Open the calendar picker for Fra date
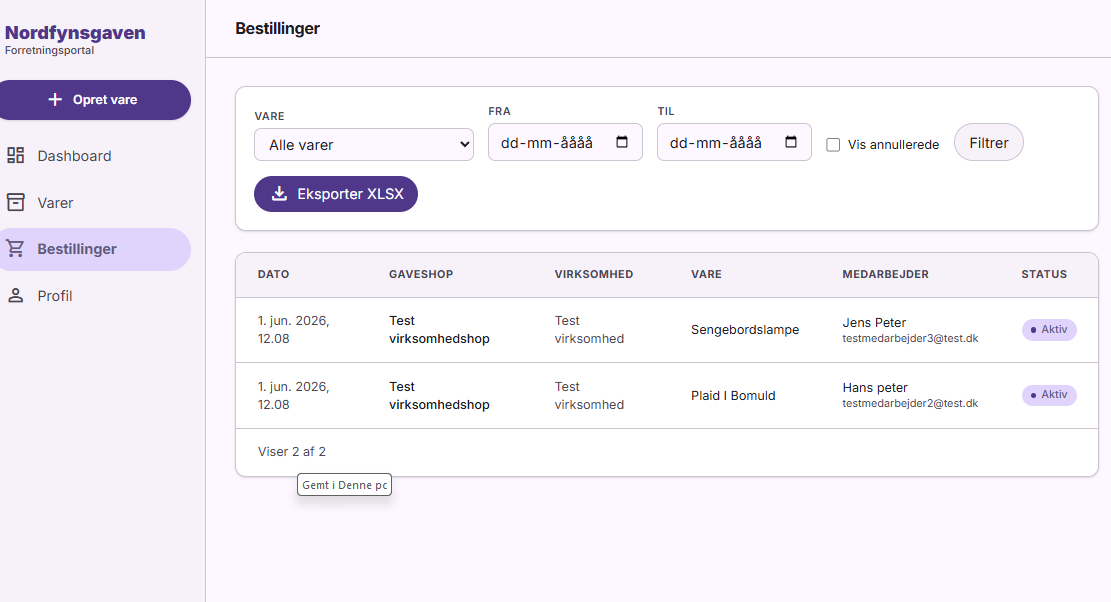This screenshot has width=1111, height=602. [622, 142]
